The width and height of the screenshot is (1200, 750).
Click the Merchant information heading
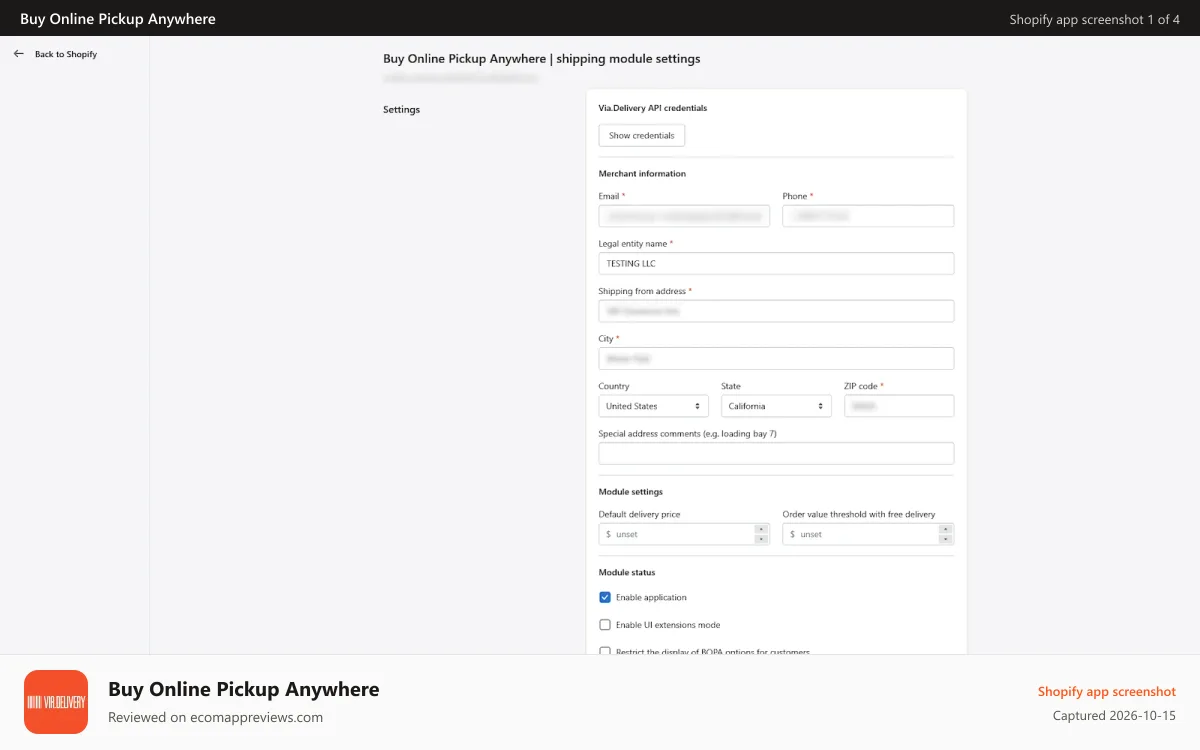tap(642, 174)
